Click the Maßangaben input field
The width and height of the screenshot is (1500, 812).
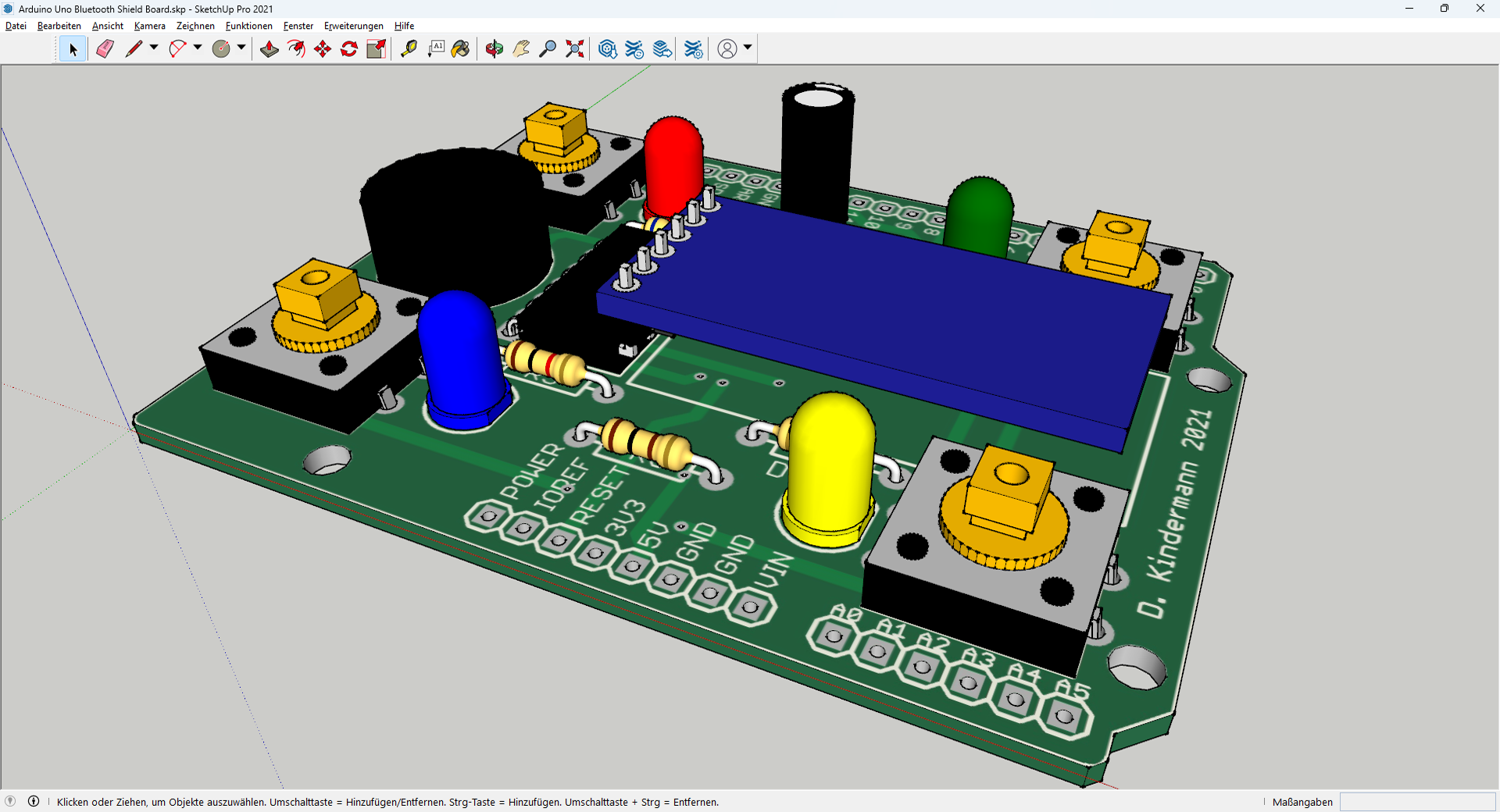point(1417,802)
